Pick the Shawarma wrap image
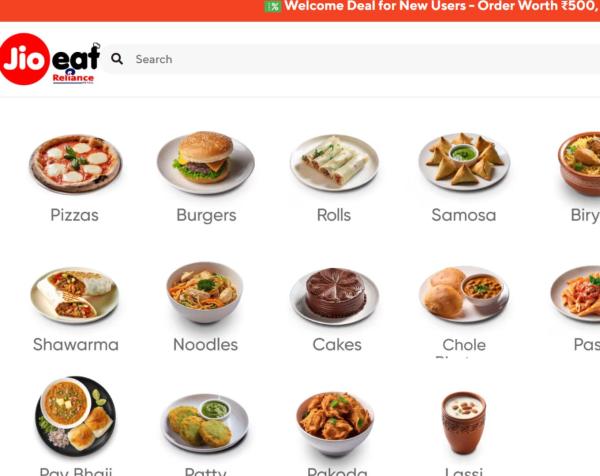 pos(75,295)
